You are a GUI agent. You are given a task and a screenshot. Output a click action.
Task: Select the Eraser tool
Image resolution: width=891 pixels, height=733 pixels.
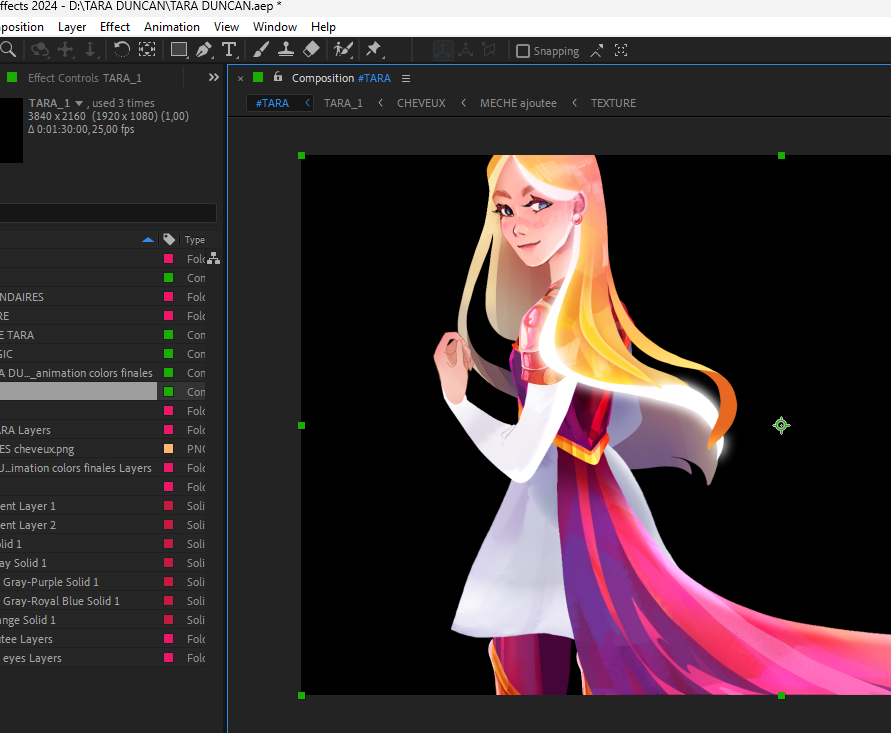[311, 50]
